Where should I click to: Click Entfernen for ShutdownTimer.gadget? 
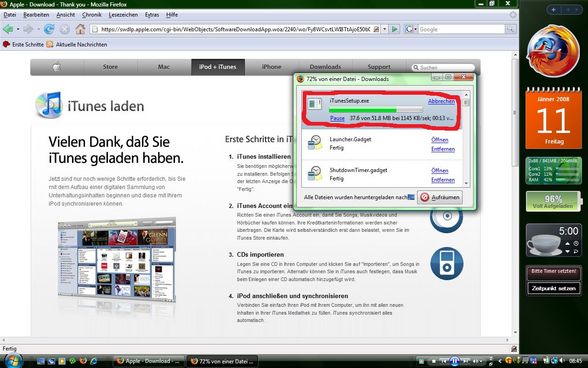pos(443,180)
